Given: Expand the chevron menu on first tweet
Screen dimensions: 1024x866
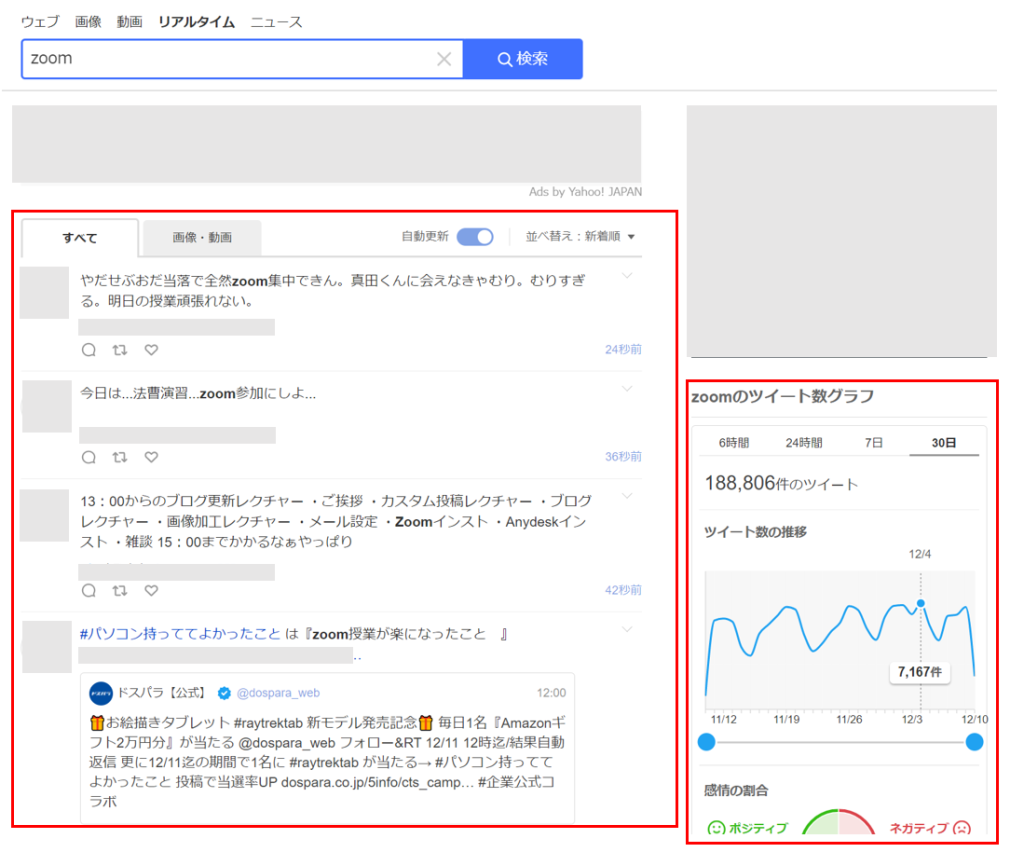Looking at the screenshot, I should point(627,276).
